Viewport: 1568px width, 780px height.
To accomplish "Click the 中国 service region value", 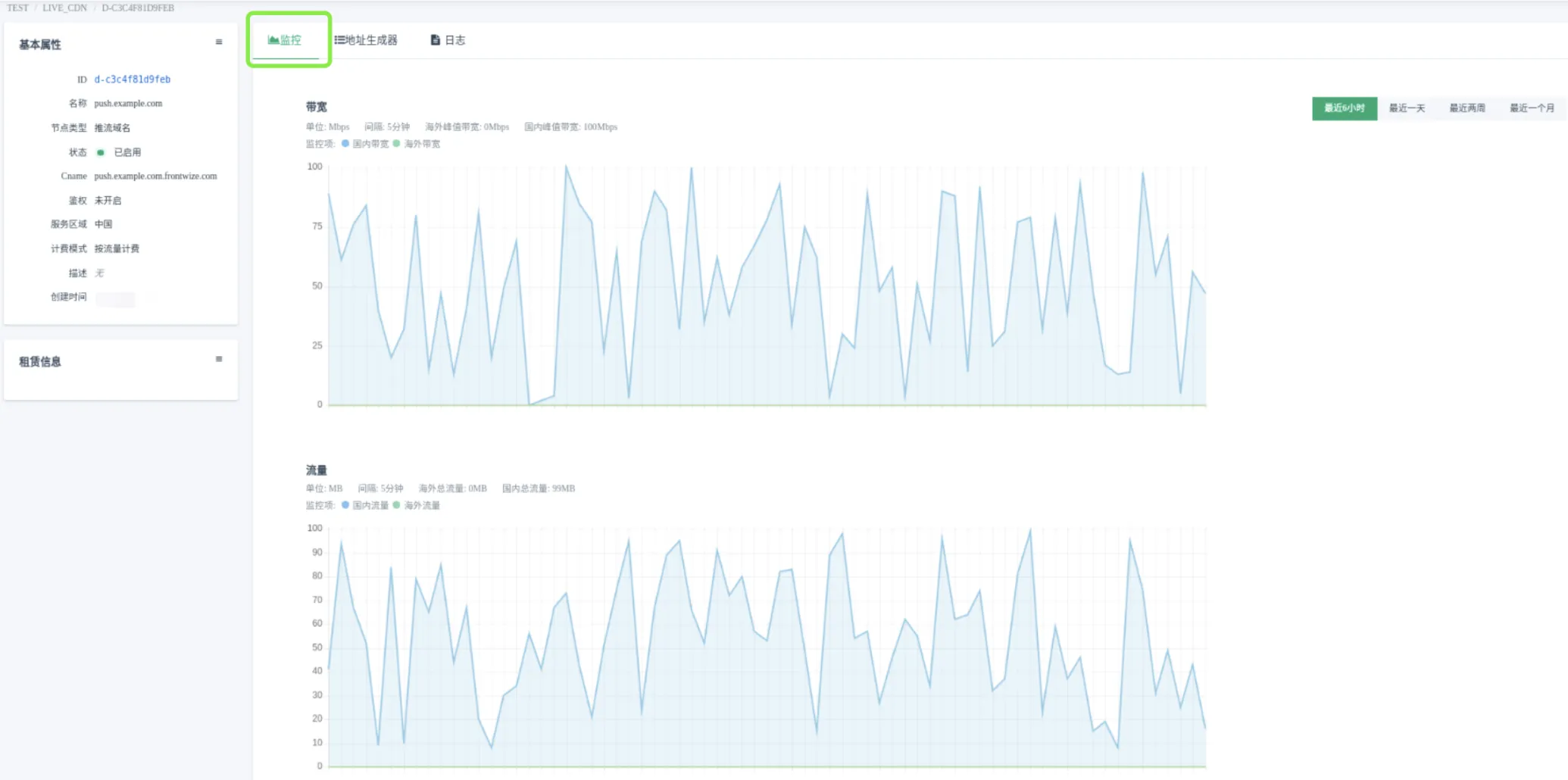I will [x=103, y=224].
